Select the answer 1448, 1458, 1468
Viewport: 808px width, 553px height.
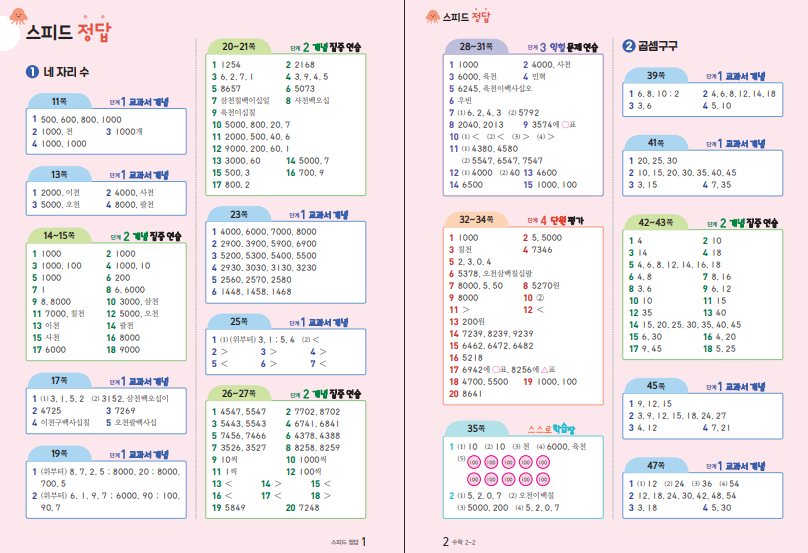coord(256,292)
